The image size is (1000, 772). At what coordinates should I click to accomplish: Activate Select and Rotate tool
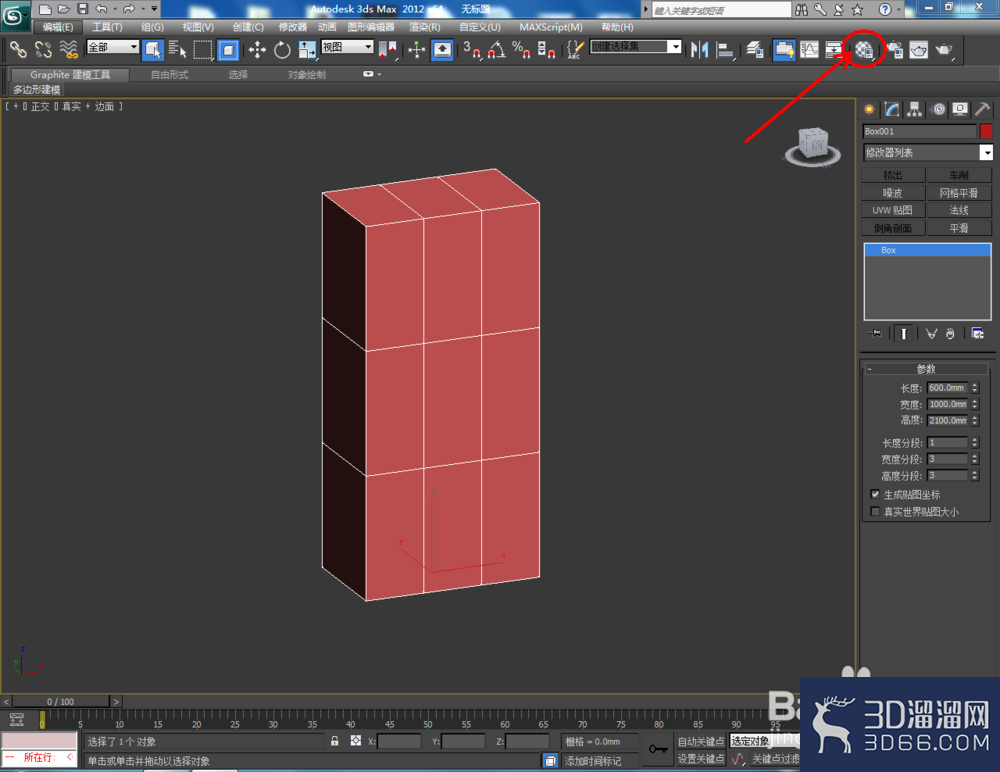[x=282, y=50]
